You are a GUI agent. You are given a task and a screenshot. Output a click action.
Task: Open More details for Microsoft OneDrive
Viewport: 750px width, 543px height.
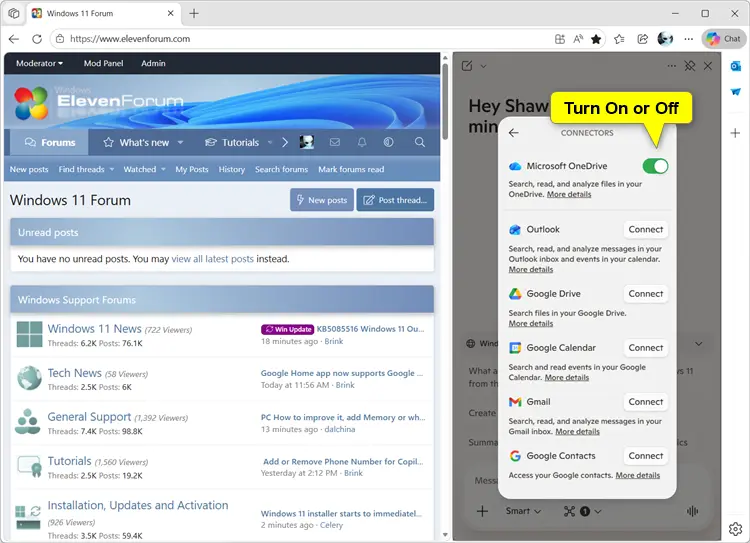point(569,194)
